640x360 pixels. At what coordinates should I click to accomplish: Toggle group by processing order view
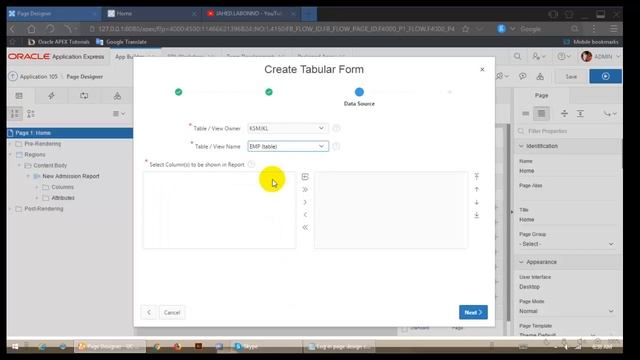click(x=15, y=113)
